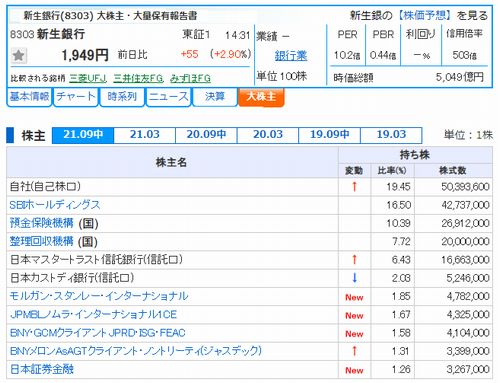This screenshot has width=500, height=383.
Task: Click the 比率(%) column header
Action: [392, 171]
